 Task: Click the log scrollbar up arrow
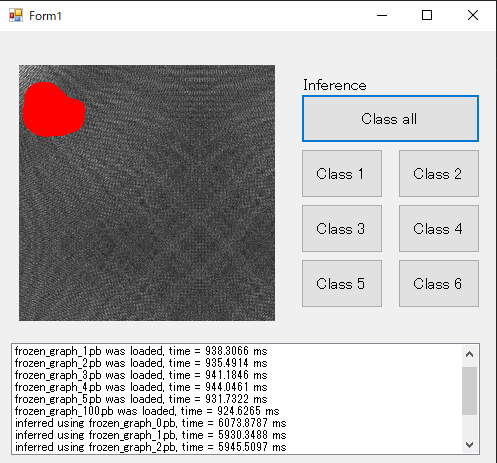[x=469, y=354]
